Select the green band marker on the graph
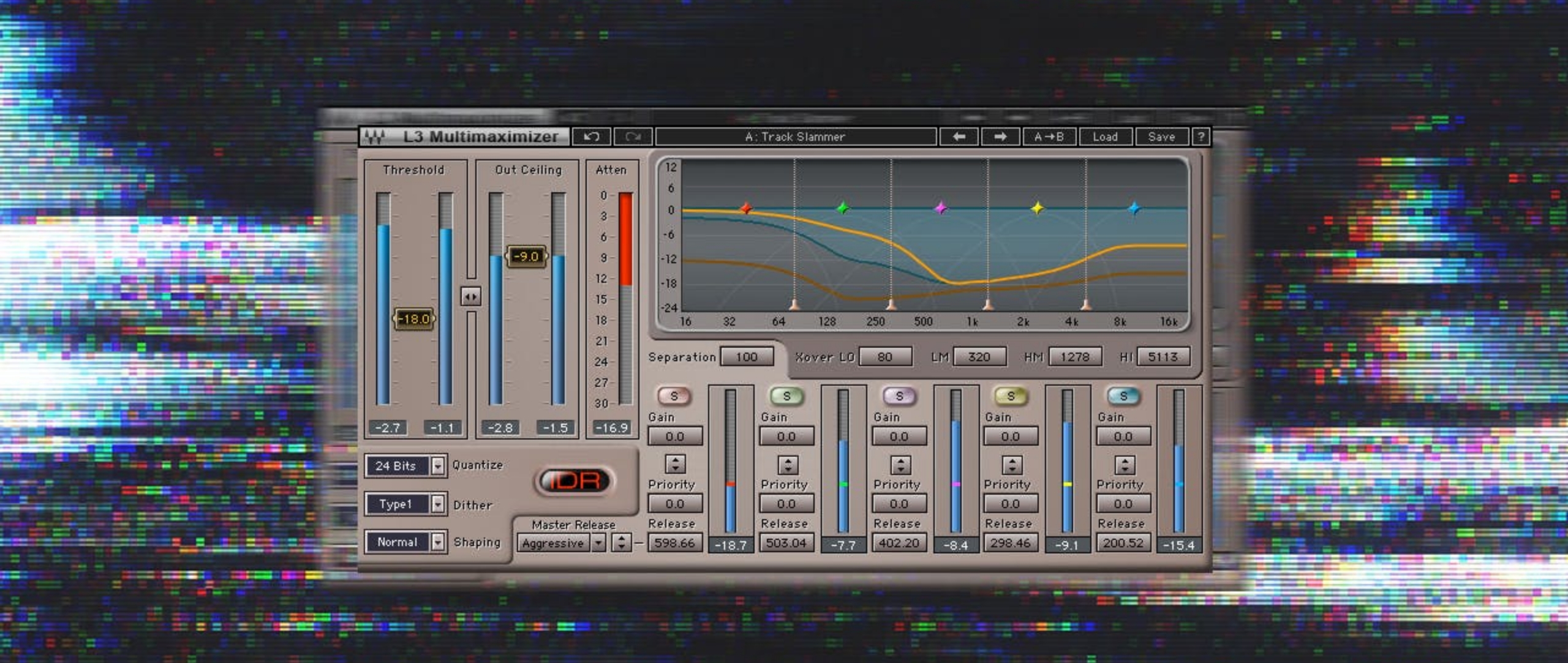 (x=843, y=208)
